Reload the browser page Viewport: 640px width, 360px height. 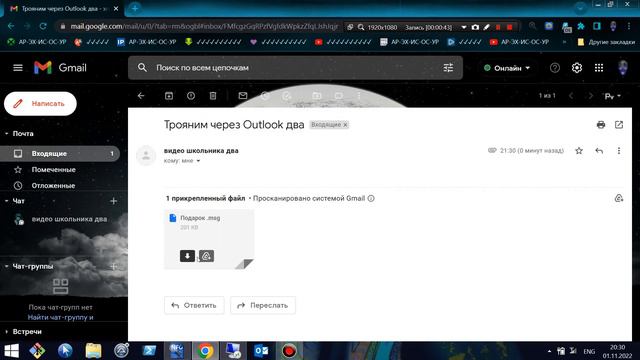pos(43,26)
